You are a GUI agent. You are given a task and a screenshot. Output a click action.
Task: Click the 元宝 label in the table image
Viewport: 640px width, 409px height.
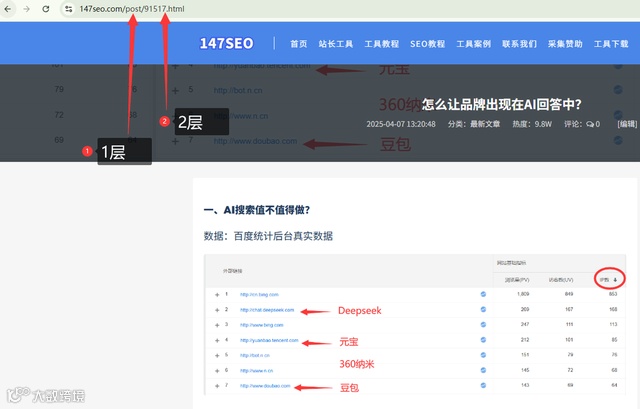tap(349, 342)
